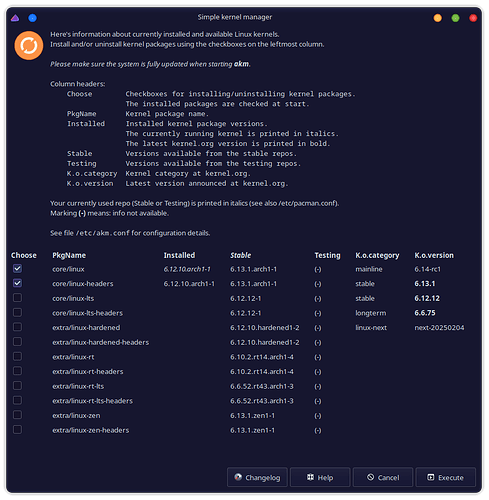Check the extra/linux-hardened checkbox
This screenshot has width=489, height=500.
pos(17,327)
